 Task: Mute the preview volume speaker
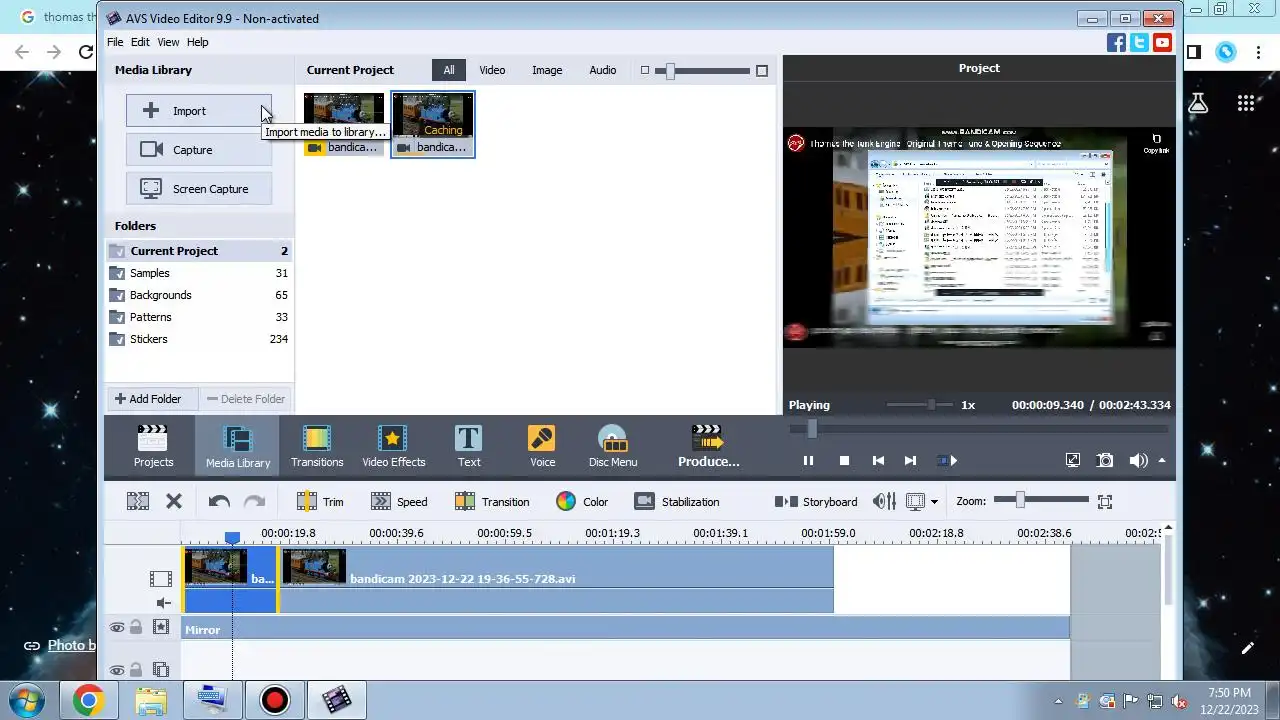pyautogui.click(x=1138, y=461)
